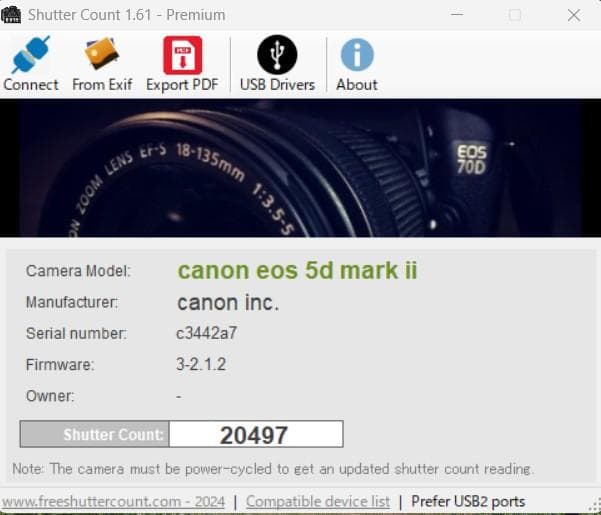Click the Prefer USB2 ports status text

coord(468,501)
